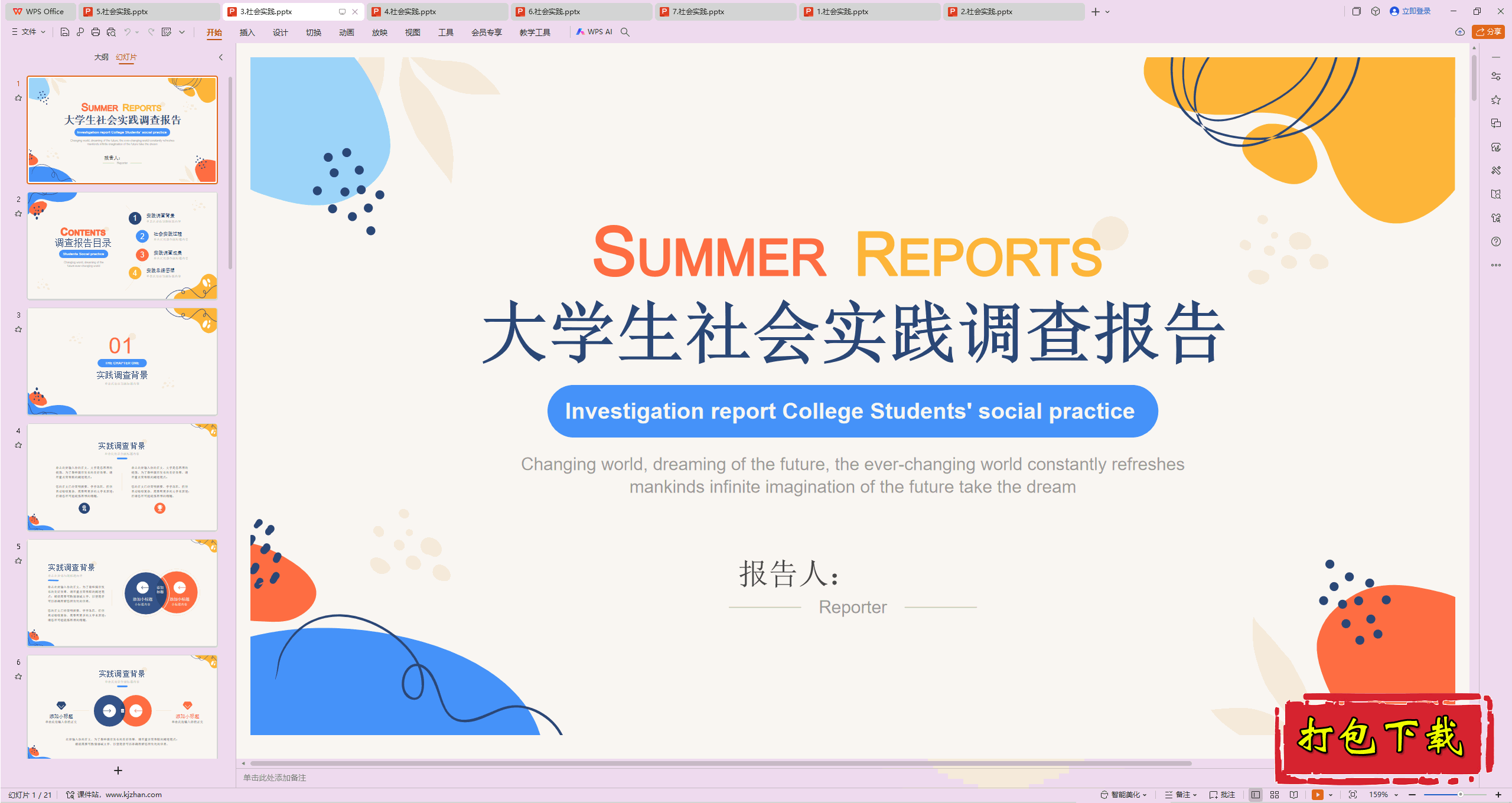Click the Redo arrow icon

coord(151,32)
